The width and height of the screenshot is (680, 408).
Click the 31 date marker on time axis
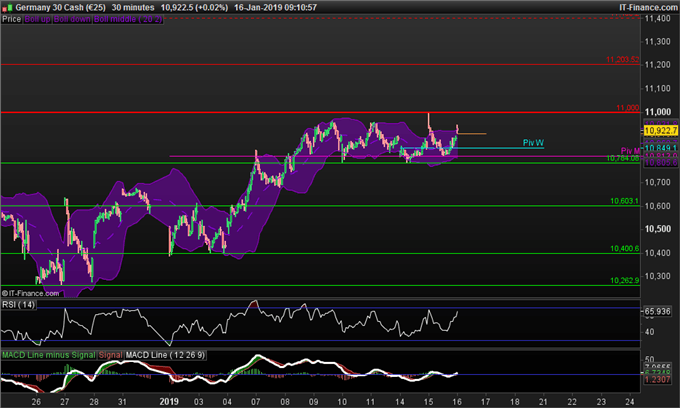click(x=122, y=402)
